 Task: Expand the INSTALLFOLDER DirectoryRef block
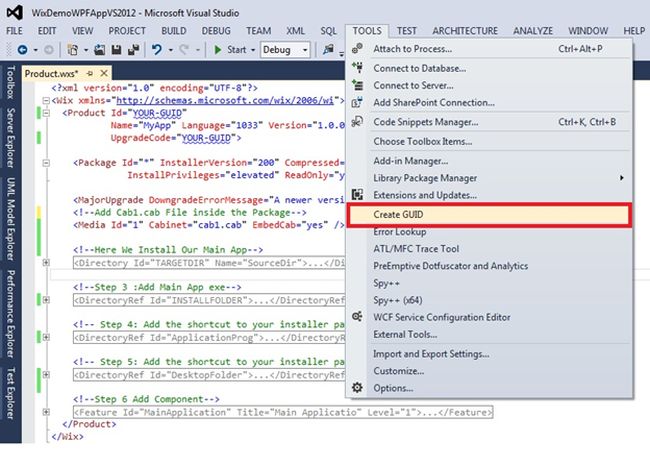(46, 300)
